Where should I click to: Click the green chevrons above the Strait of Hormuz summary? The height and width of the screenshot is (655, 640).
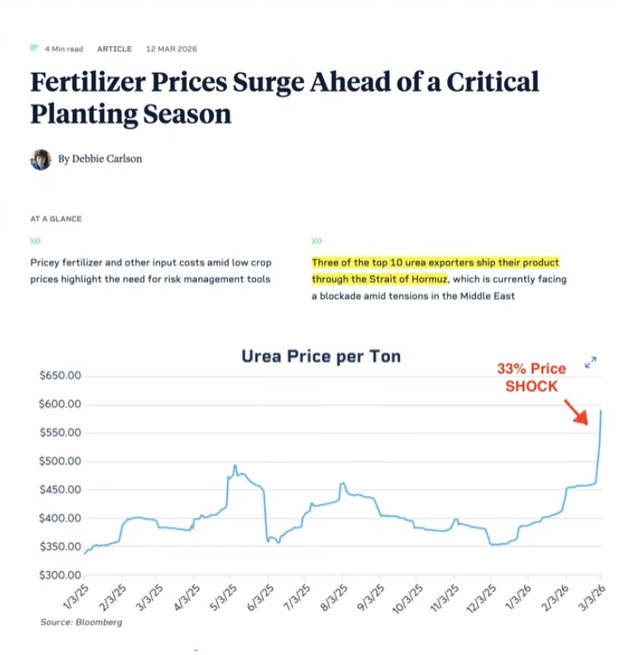[x=317, y=241]
